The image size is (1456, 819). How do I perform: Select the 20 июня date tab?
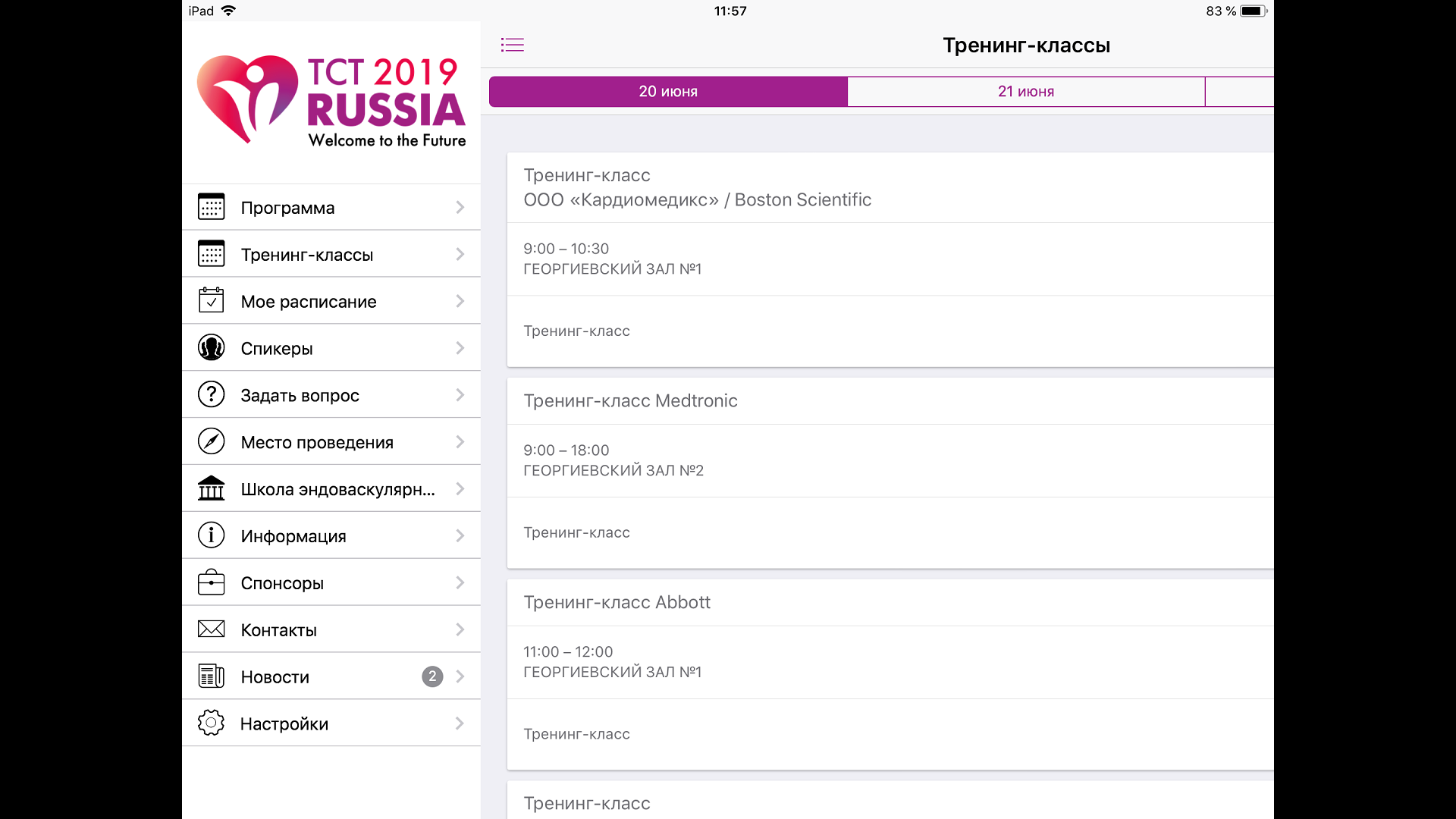pos(667,91)
